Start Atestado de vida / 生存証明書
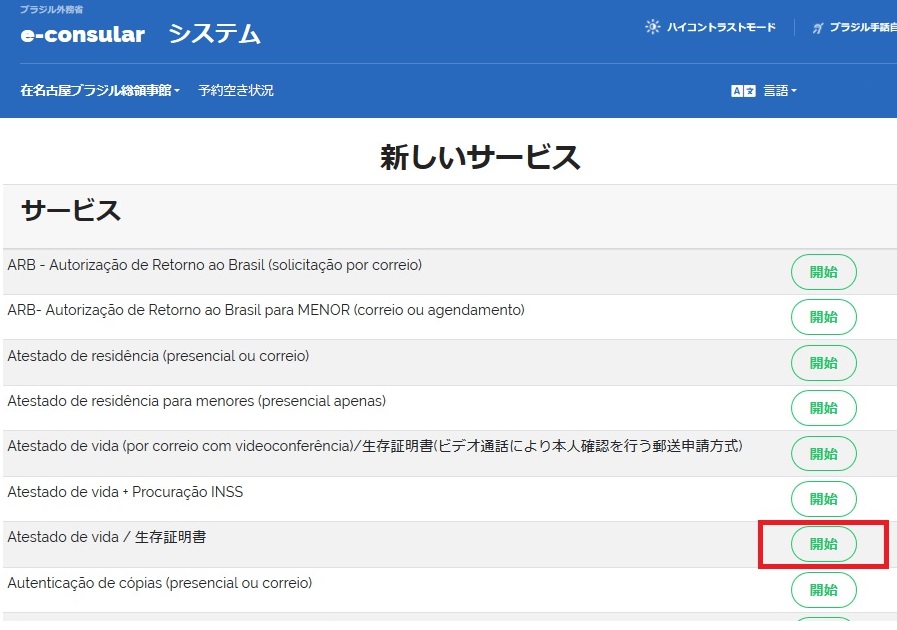Image resolution: width=897 pixels, height=630 pixels. tap(824, 544)
